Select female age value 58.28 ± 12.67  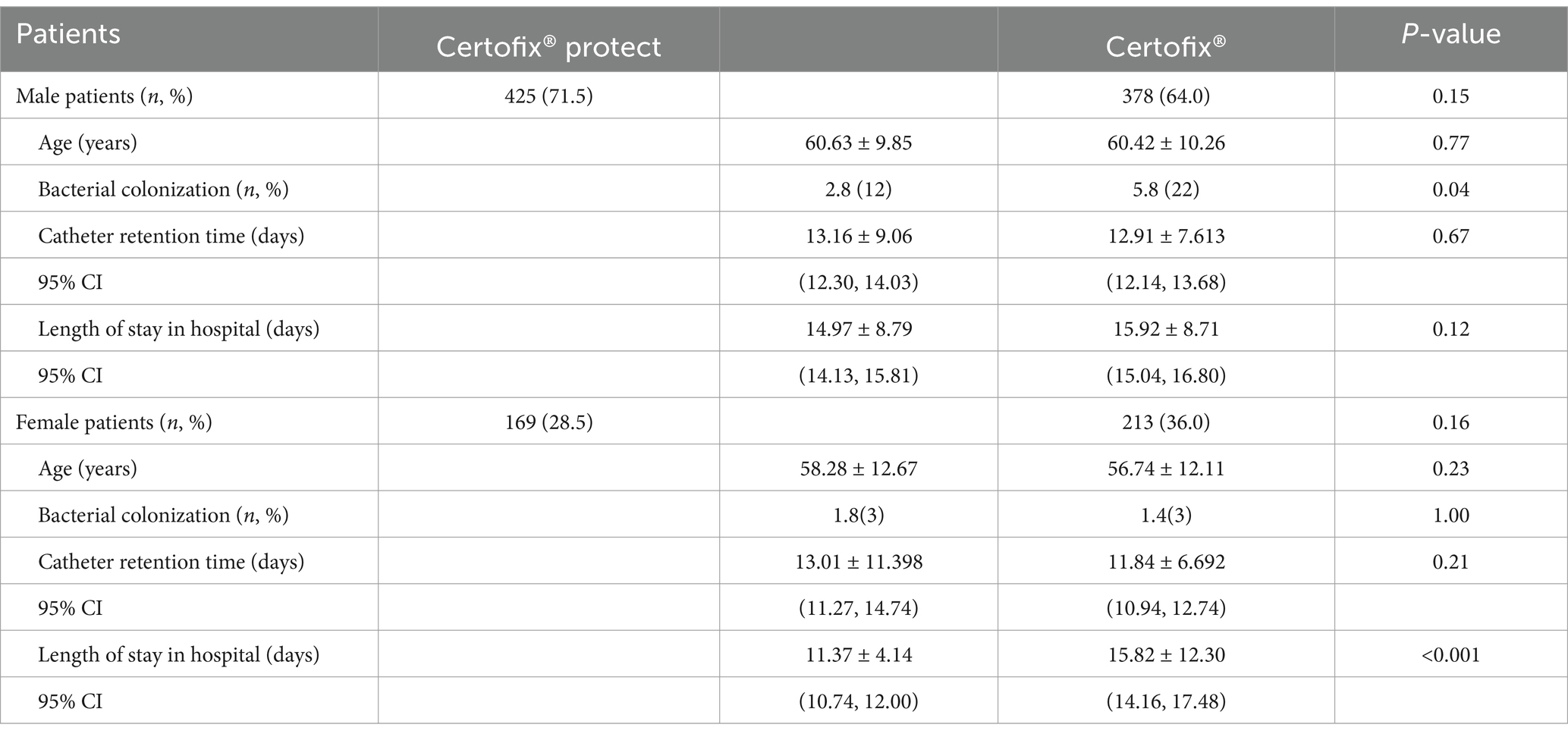859,468
